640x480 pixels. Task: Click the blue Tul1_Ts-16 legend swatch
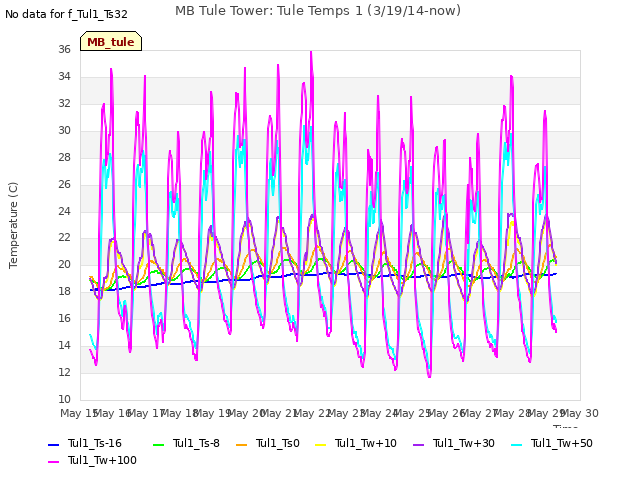54,444
